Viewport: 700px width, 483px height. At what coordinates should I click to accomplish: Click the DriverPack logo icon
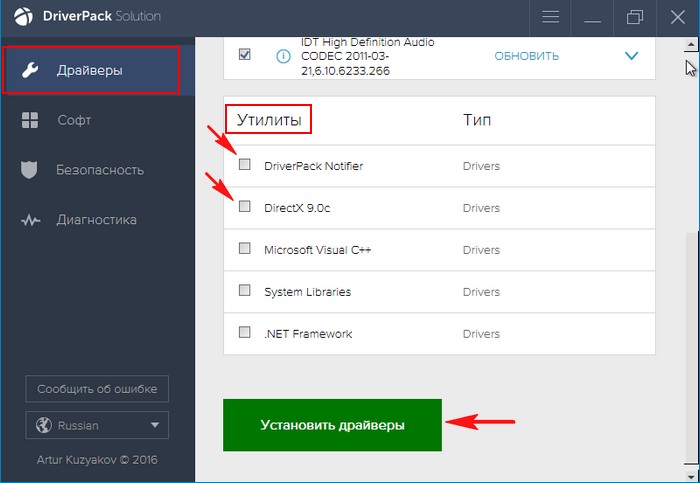point(21,17)
